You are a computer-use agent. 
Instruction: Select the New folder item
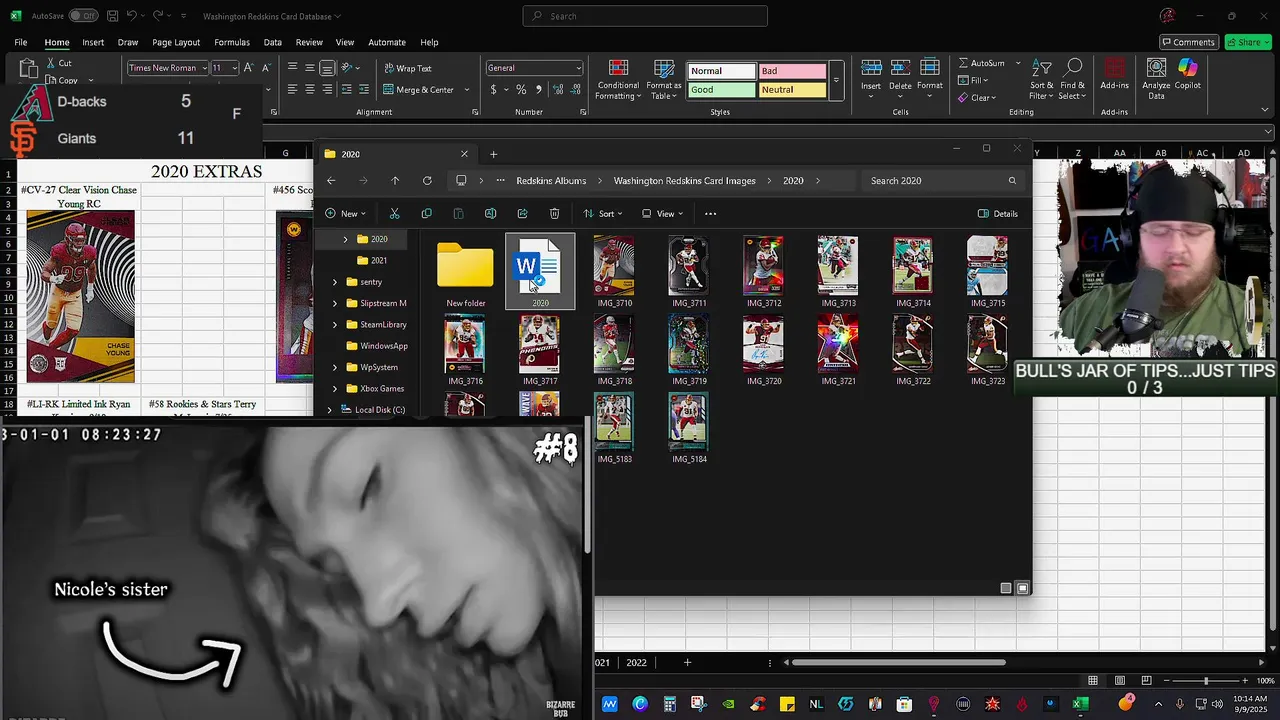tap(465, 272)
